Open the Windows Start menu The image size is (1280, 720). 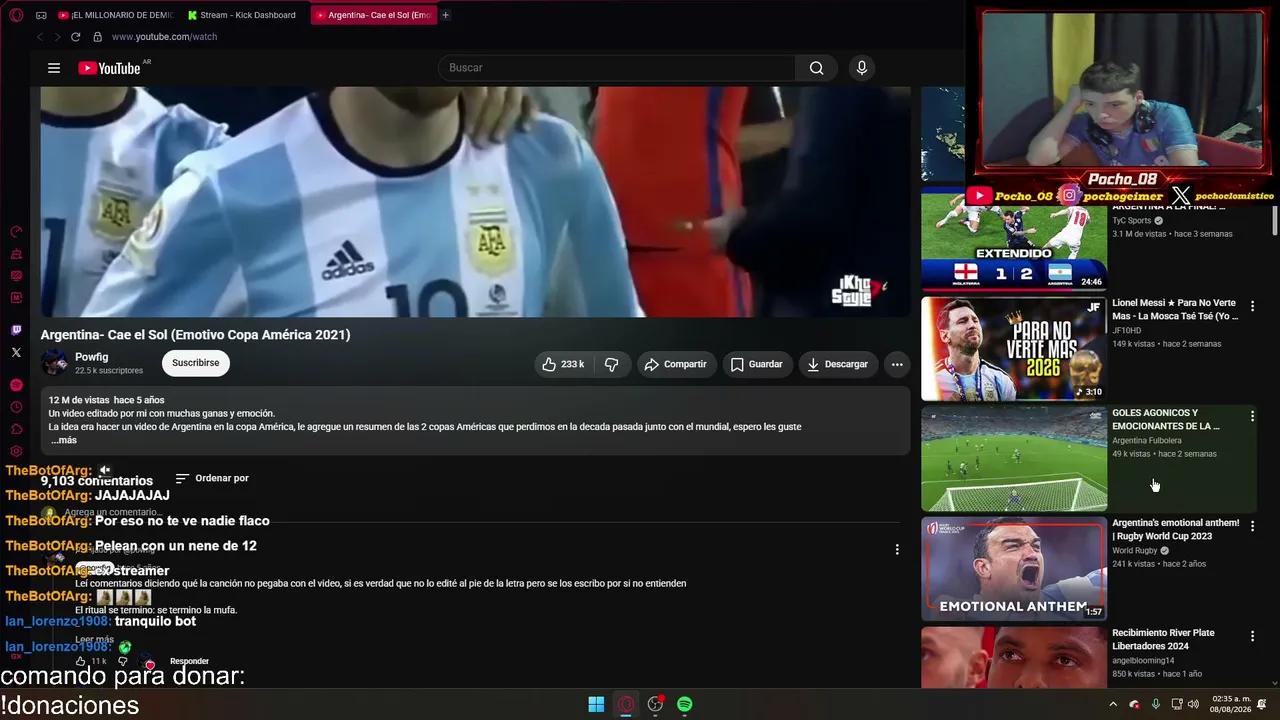[x=596, y=704]
